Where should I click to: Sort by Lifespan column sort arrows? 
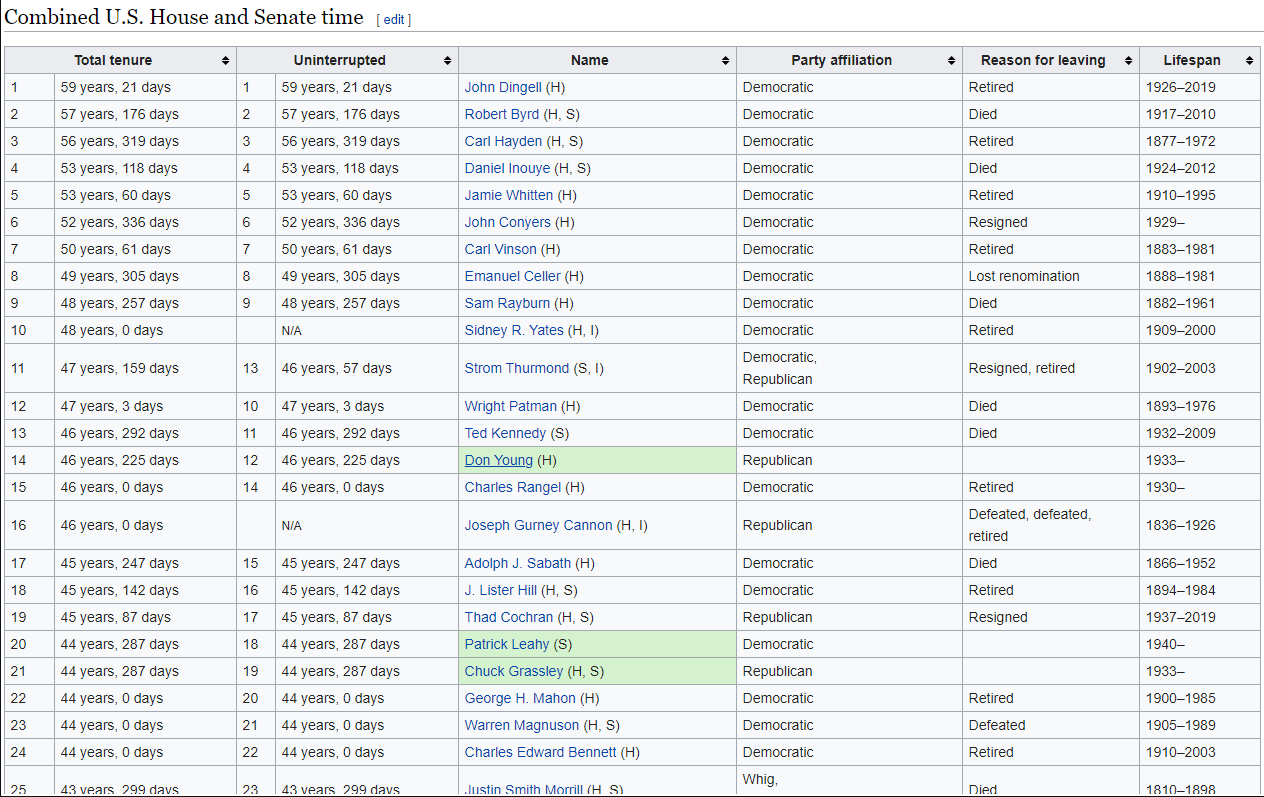click(x=1249, y=60)
